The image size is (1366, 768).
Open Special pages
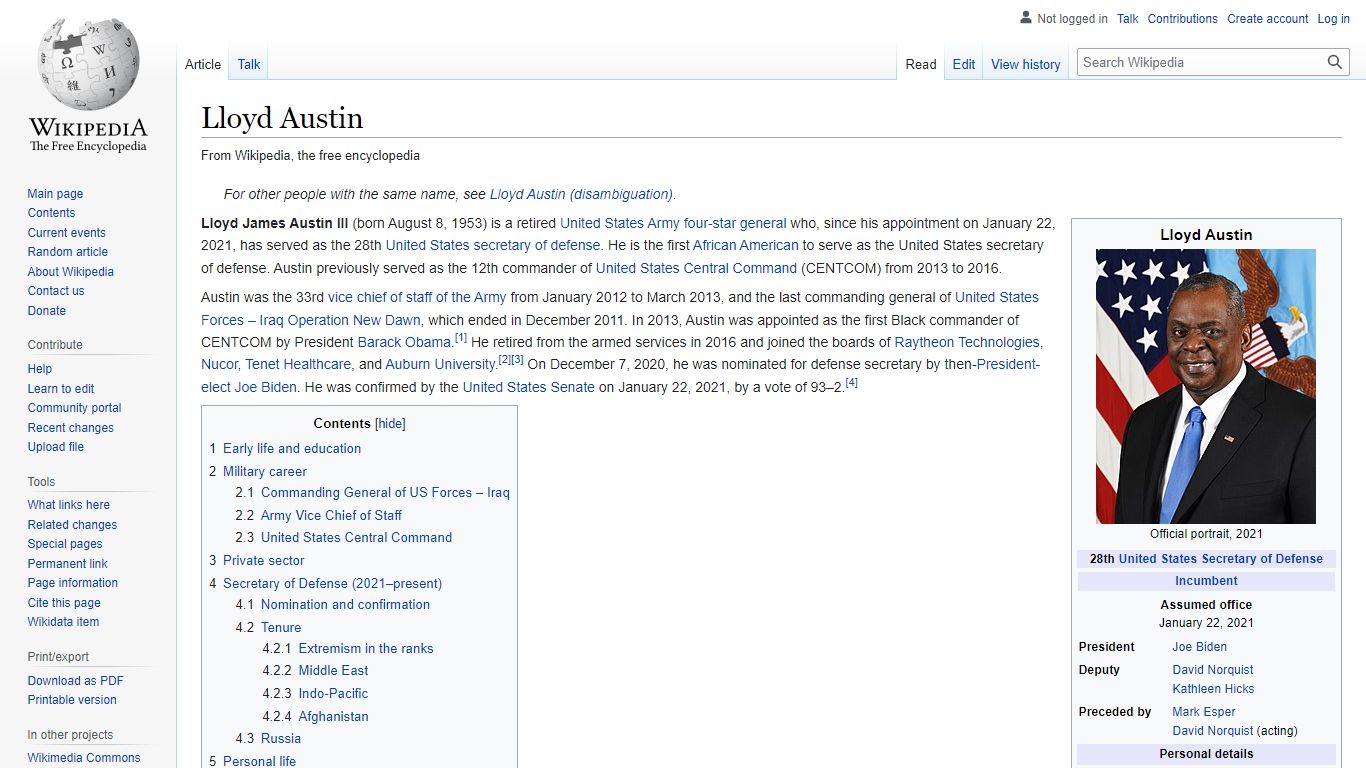(65, 544)
